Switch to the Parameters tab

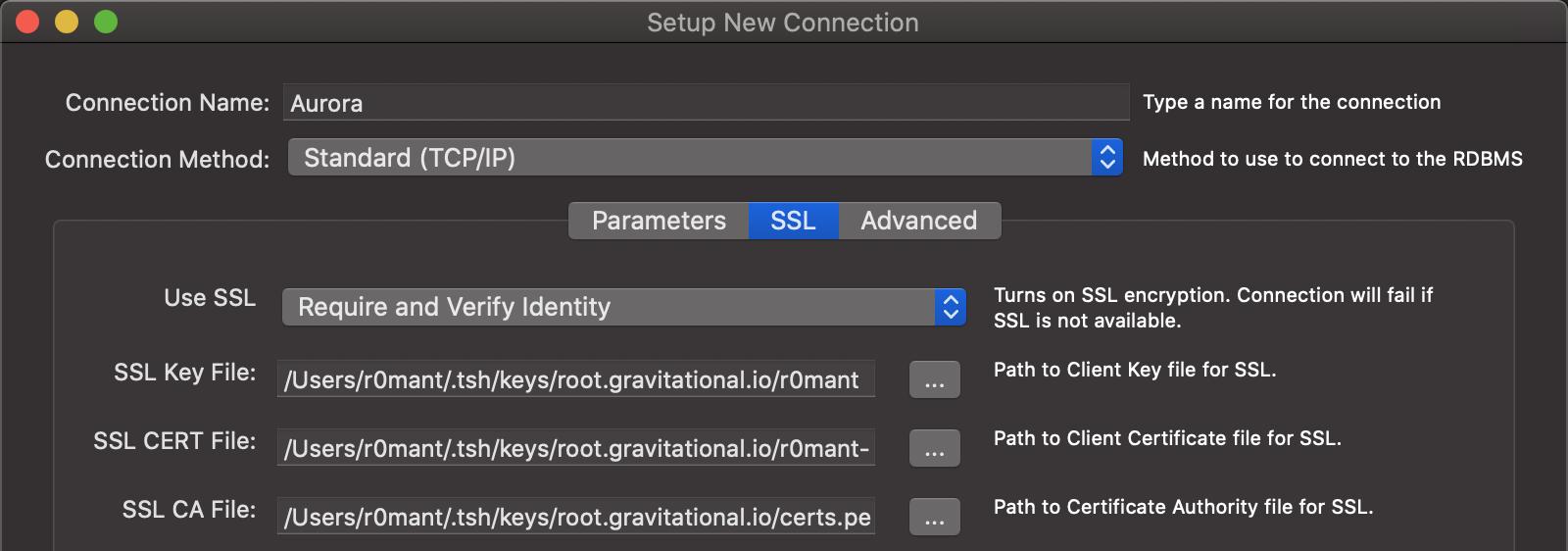pyautogui.click(x=659, y=221)
